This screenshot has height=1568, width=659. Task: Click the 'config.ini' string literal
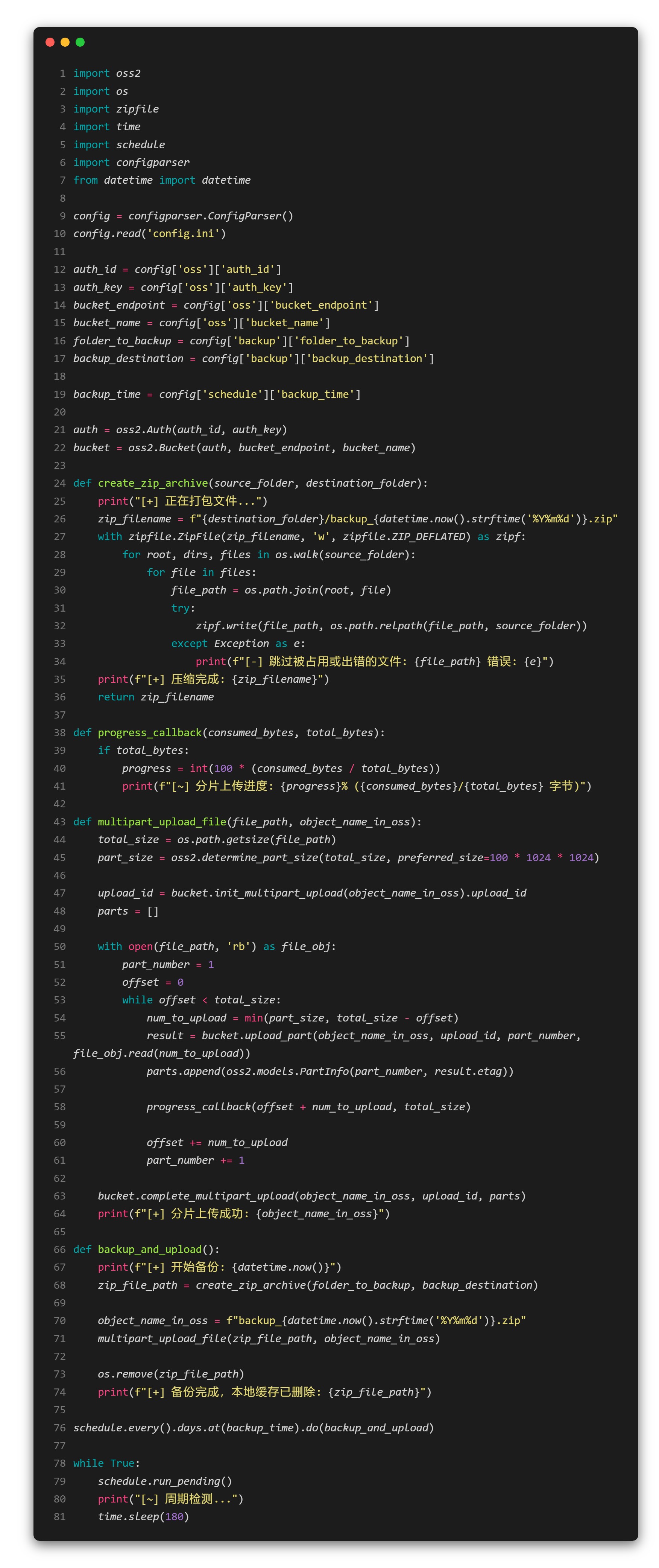click(x=183, y=233)
